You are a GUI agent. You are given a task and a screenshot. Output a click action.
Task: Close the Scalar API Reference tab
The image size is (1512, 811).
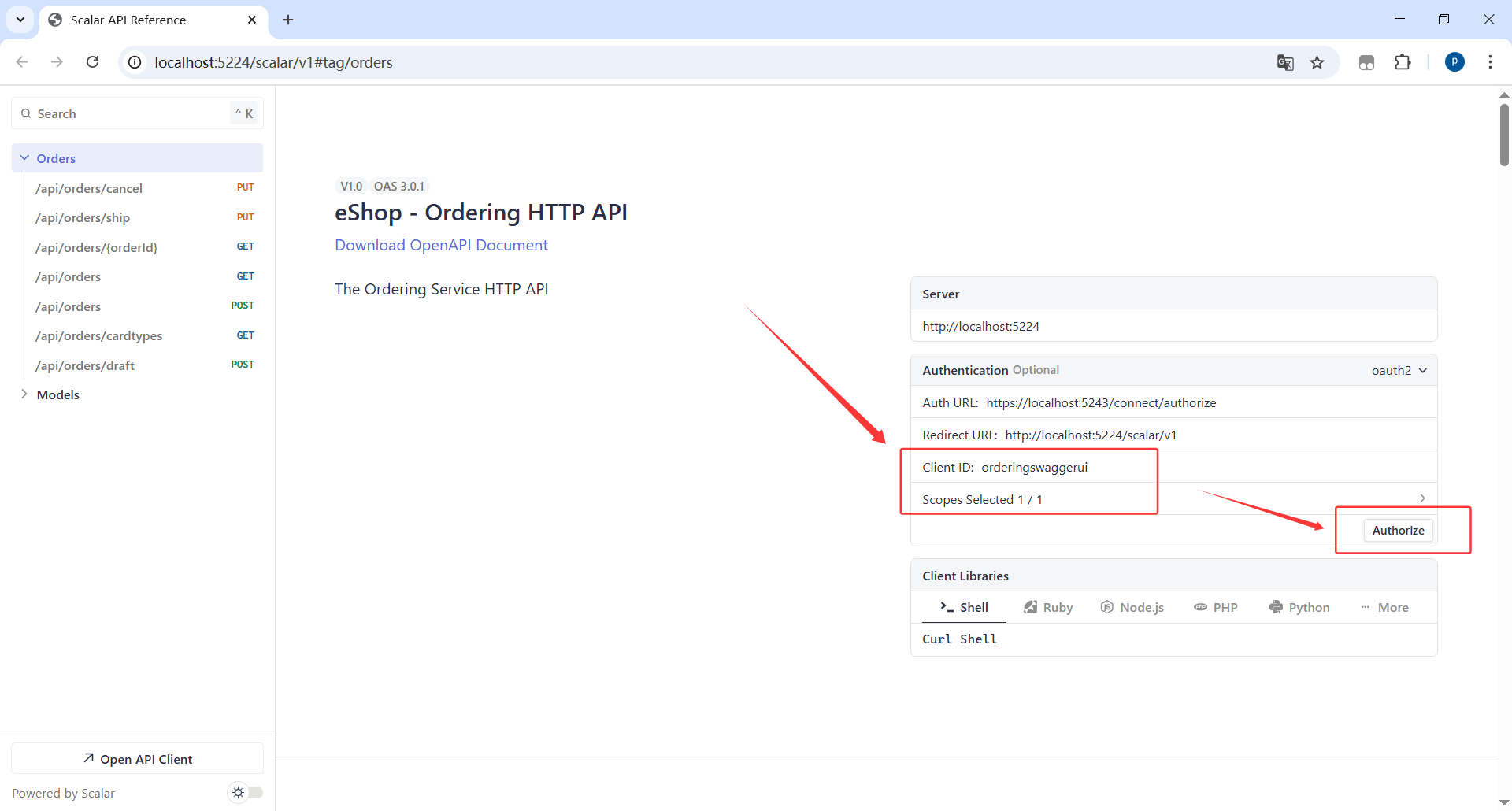[x=252, y=20]
